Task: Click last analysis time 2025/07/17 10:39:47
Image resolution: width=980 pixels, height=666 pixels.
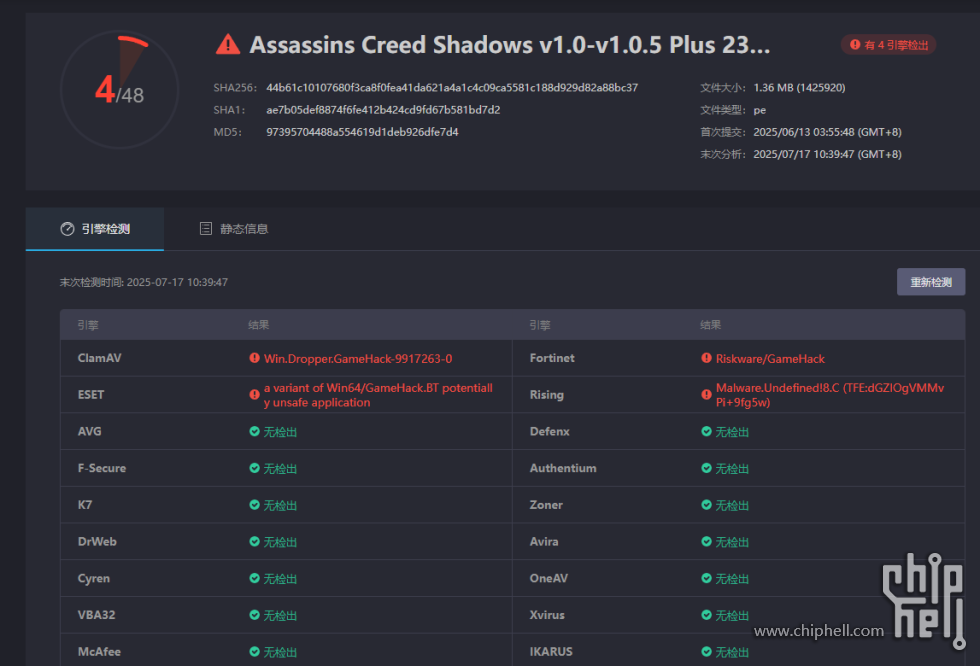Action: coord(828,154)
